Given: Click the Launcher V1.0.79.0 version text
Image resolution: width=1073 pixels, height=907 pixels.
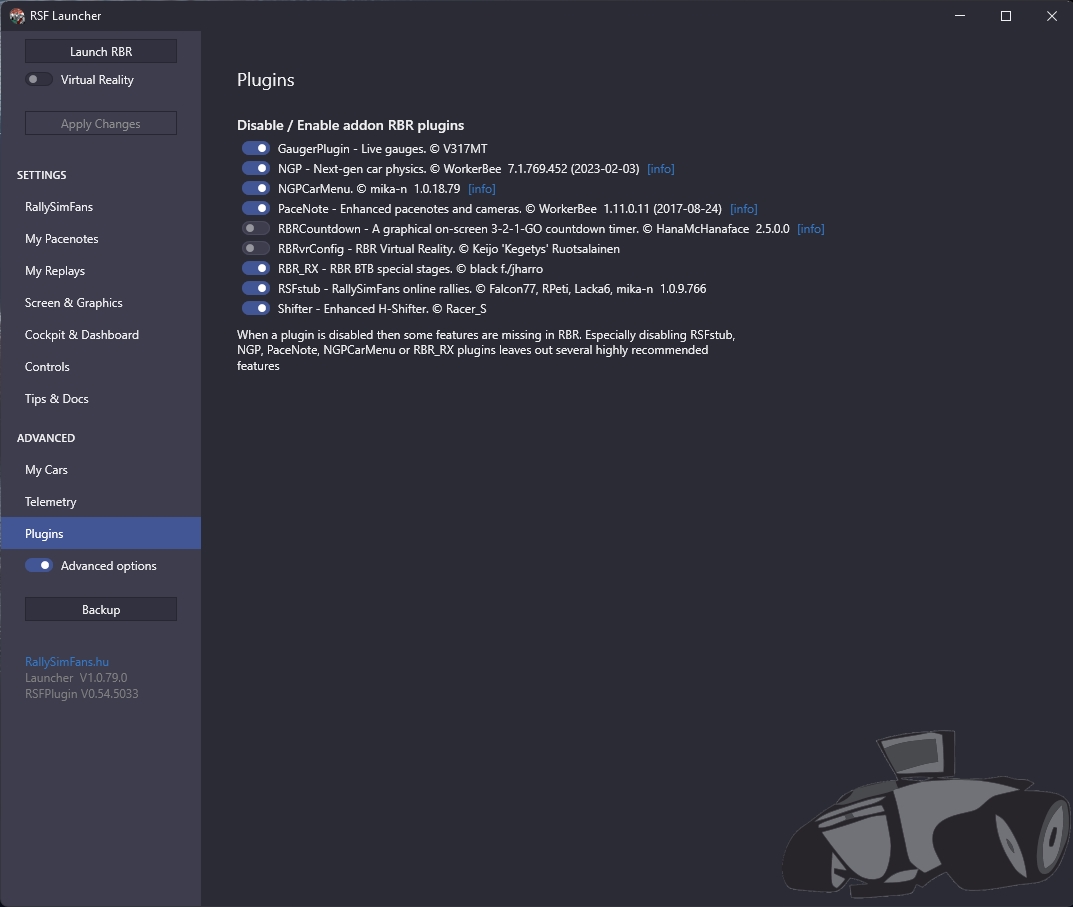Looking at the screenshot, I should tap(76, 678).
